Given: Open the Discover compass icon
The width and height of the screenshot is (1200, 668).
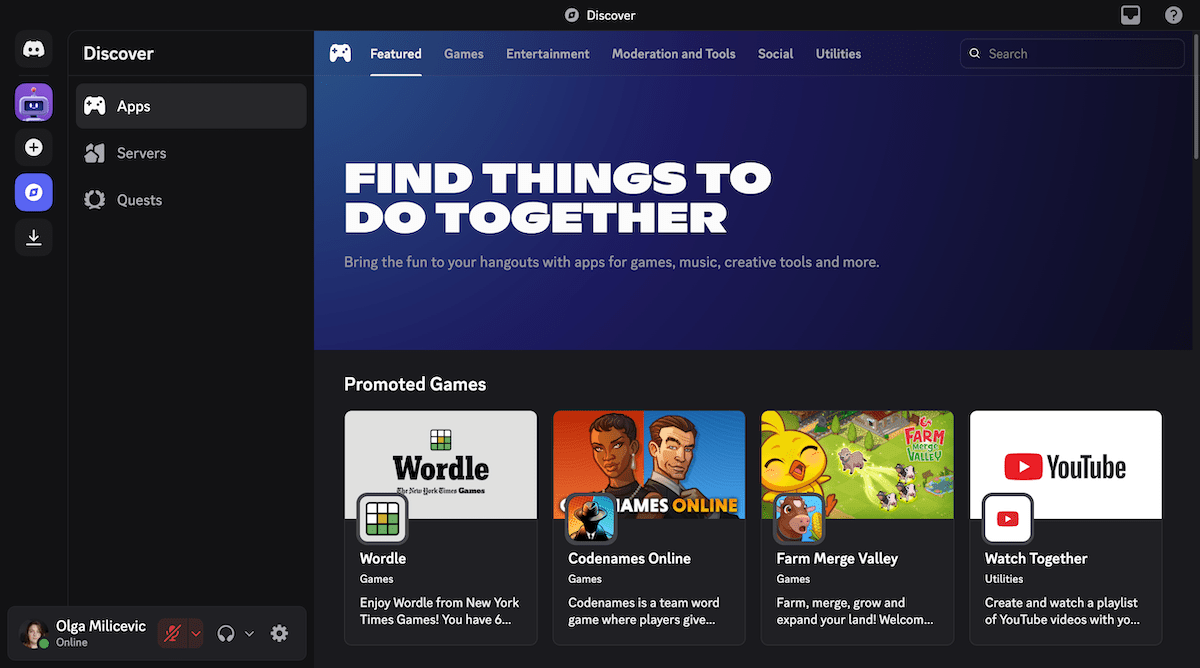Looking at the screenshot, I should click(33, 192).
